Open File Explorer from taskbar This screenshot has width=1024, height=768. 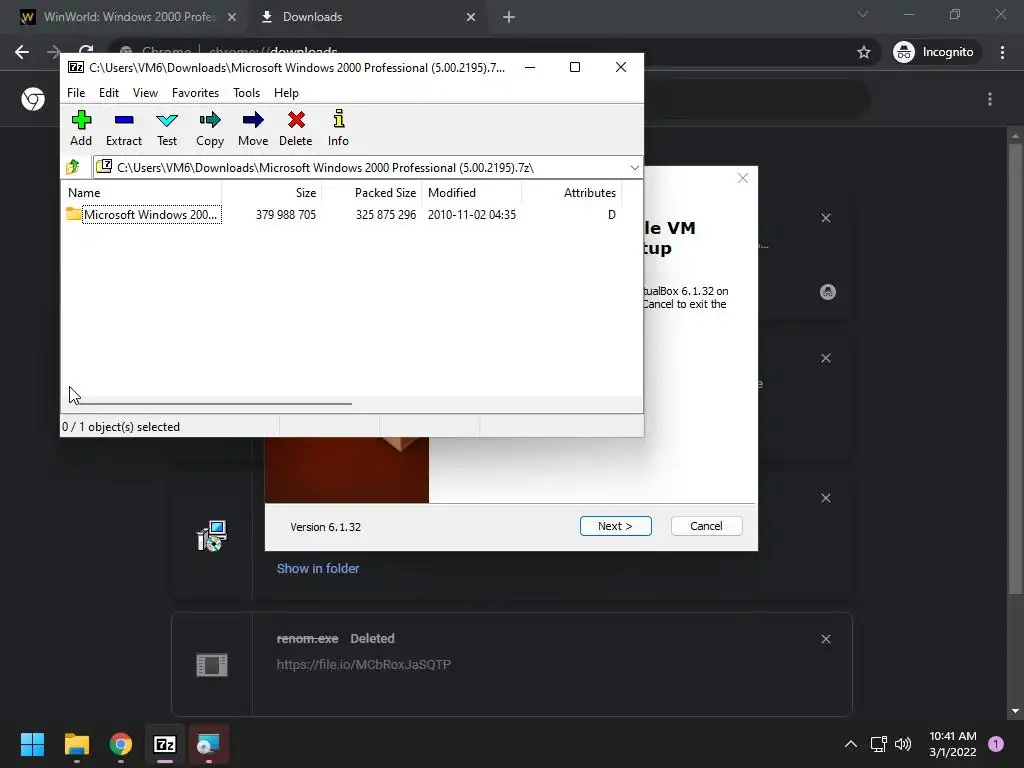point(76,744)
